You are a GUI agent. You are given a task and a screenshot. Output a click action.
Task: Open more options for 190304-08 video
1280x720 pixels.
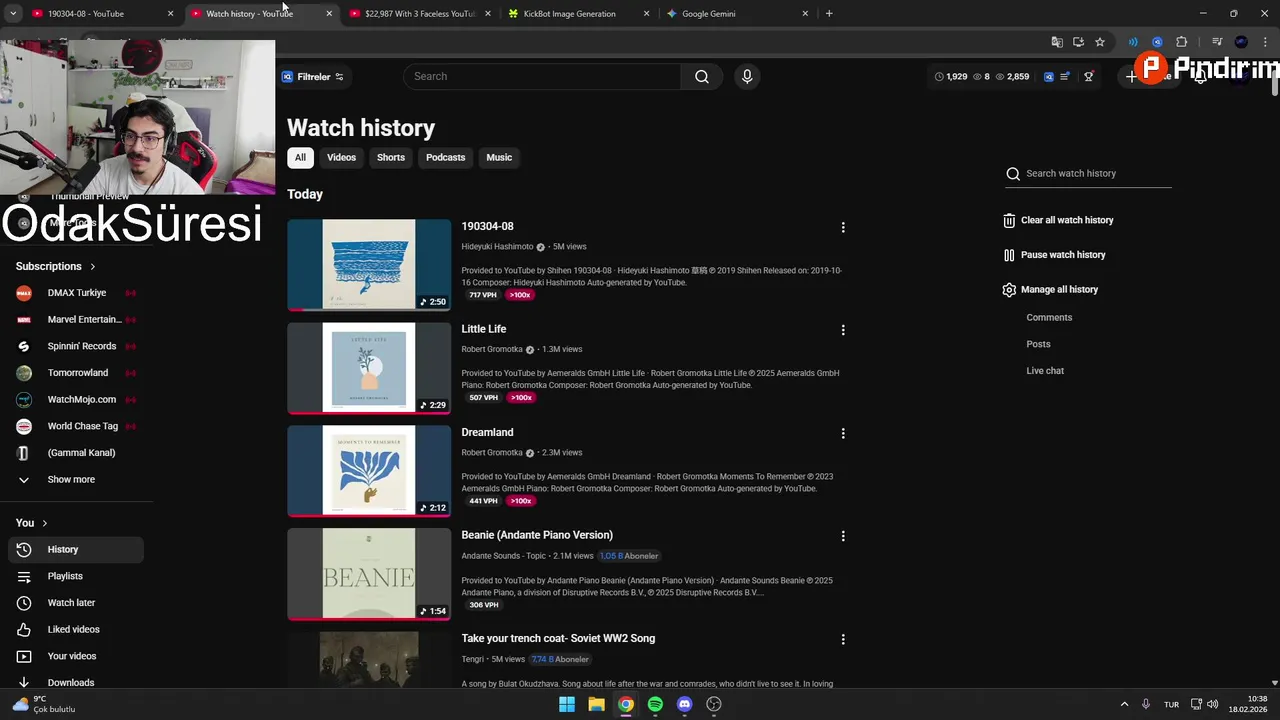[843, 227]
